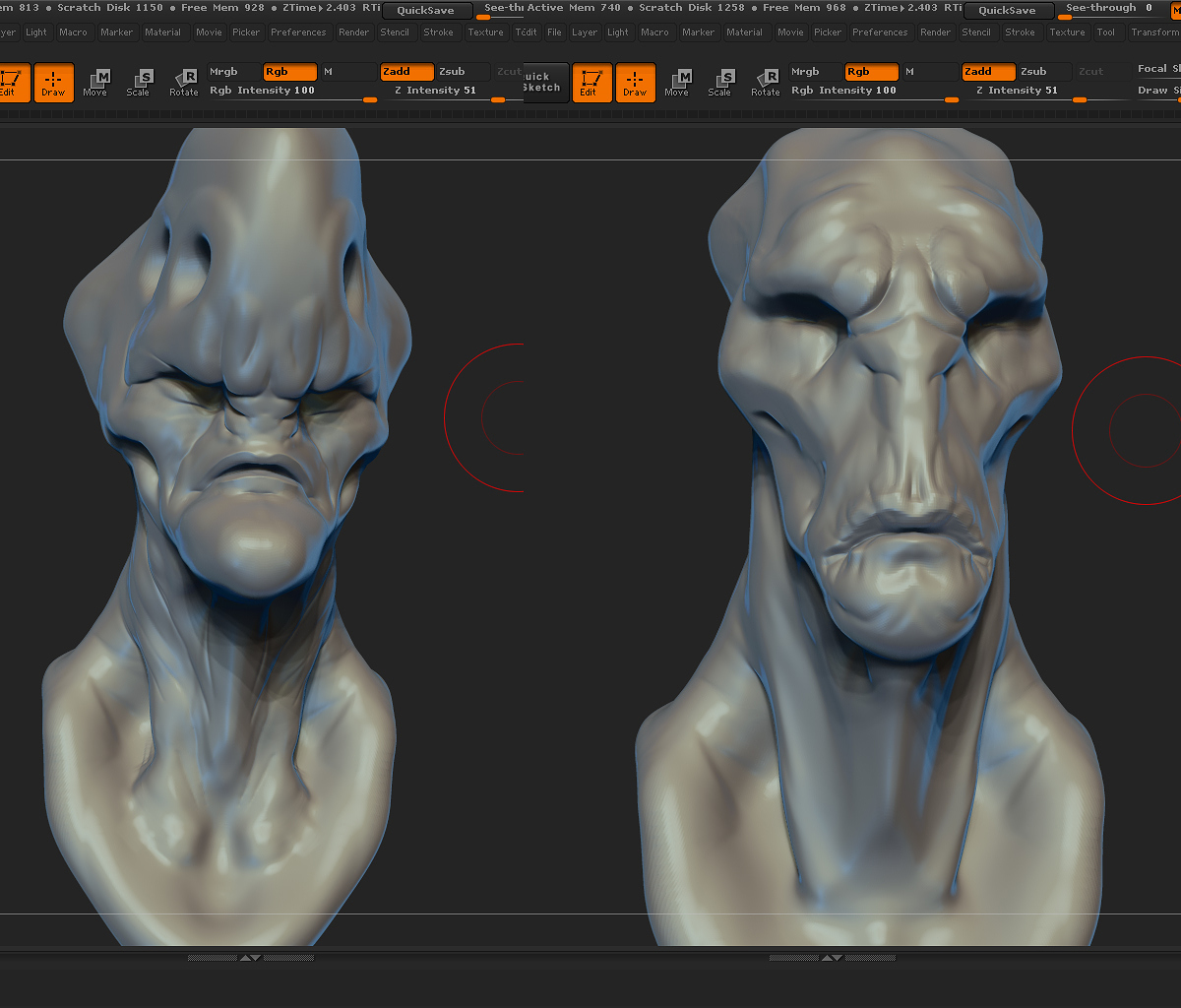Click the Focal Shift slider in the right view
The image size is (1181, 1008).
point(1158,70)
